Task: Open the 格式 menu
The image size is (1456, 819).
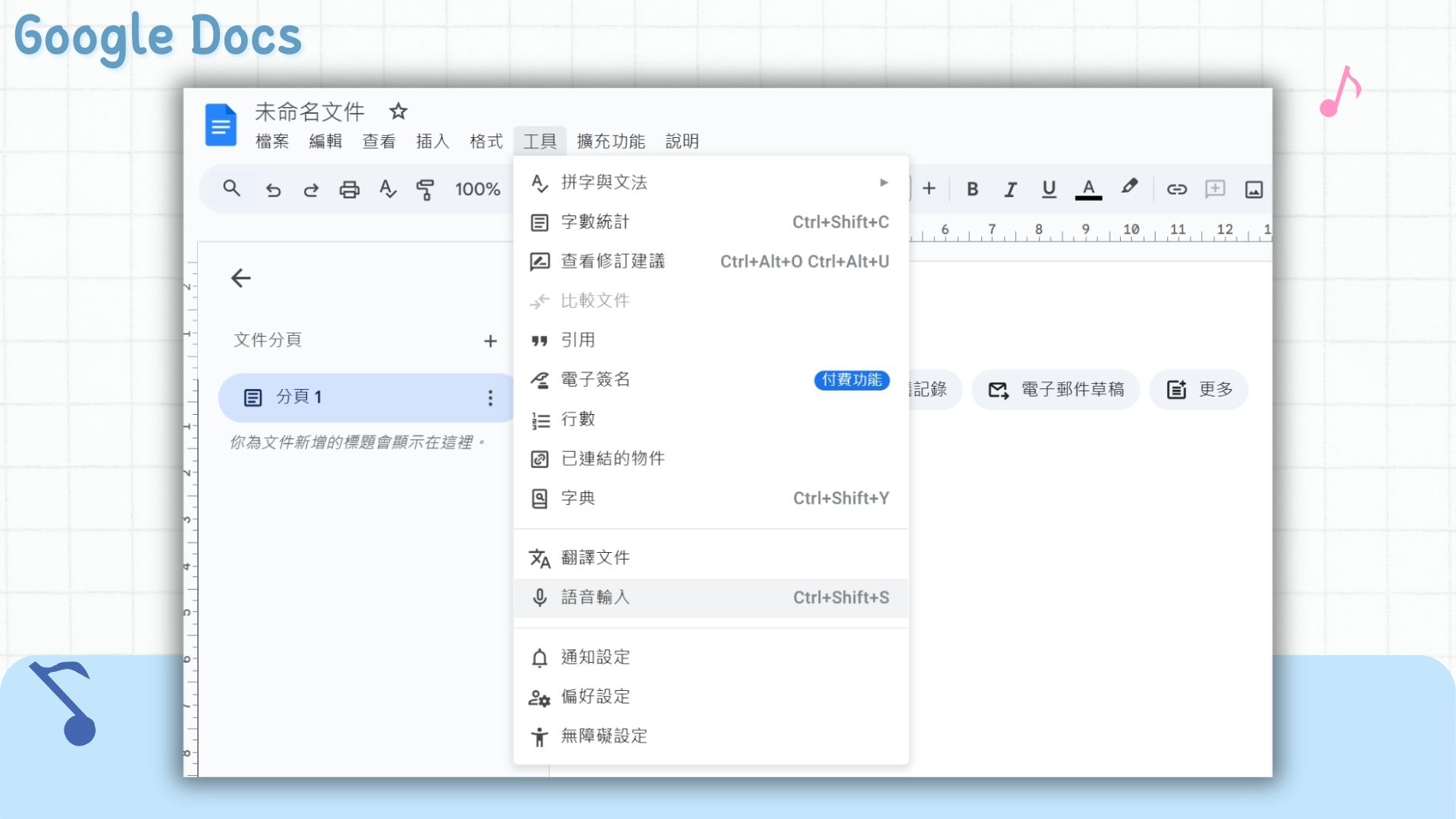Action: [x=486, y=141]
